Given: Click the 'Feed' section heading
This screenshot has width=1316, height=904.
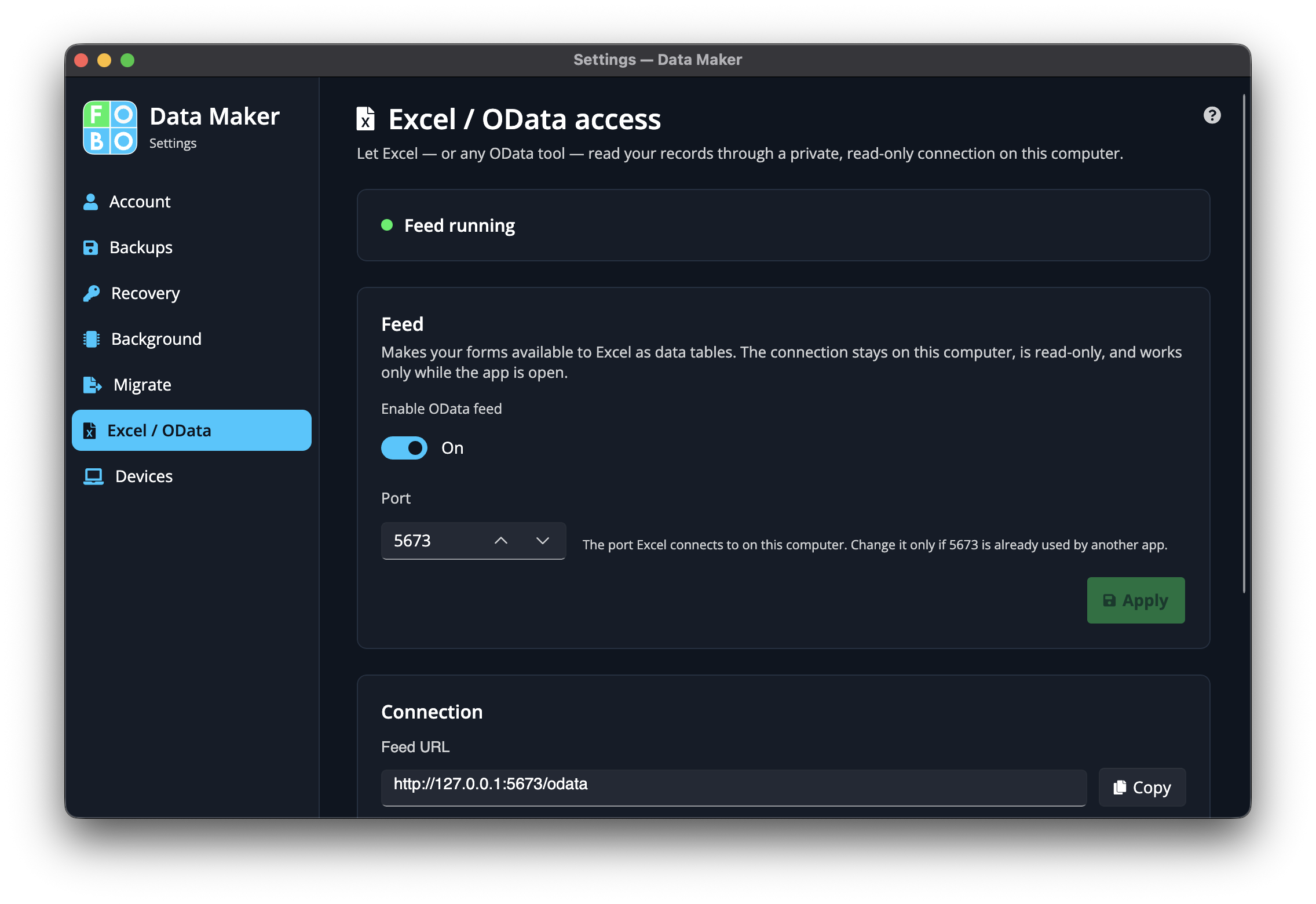Looking at the screenshot, I should (x=402, y=324).
